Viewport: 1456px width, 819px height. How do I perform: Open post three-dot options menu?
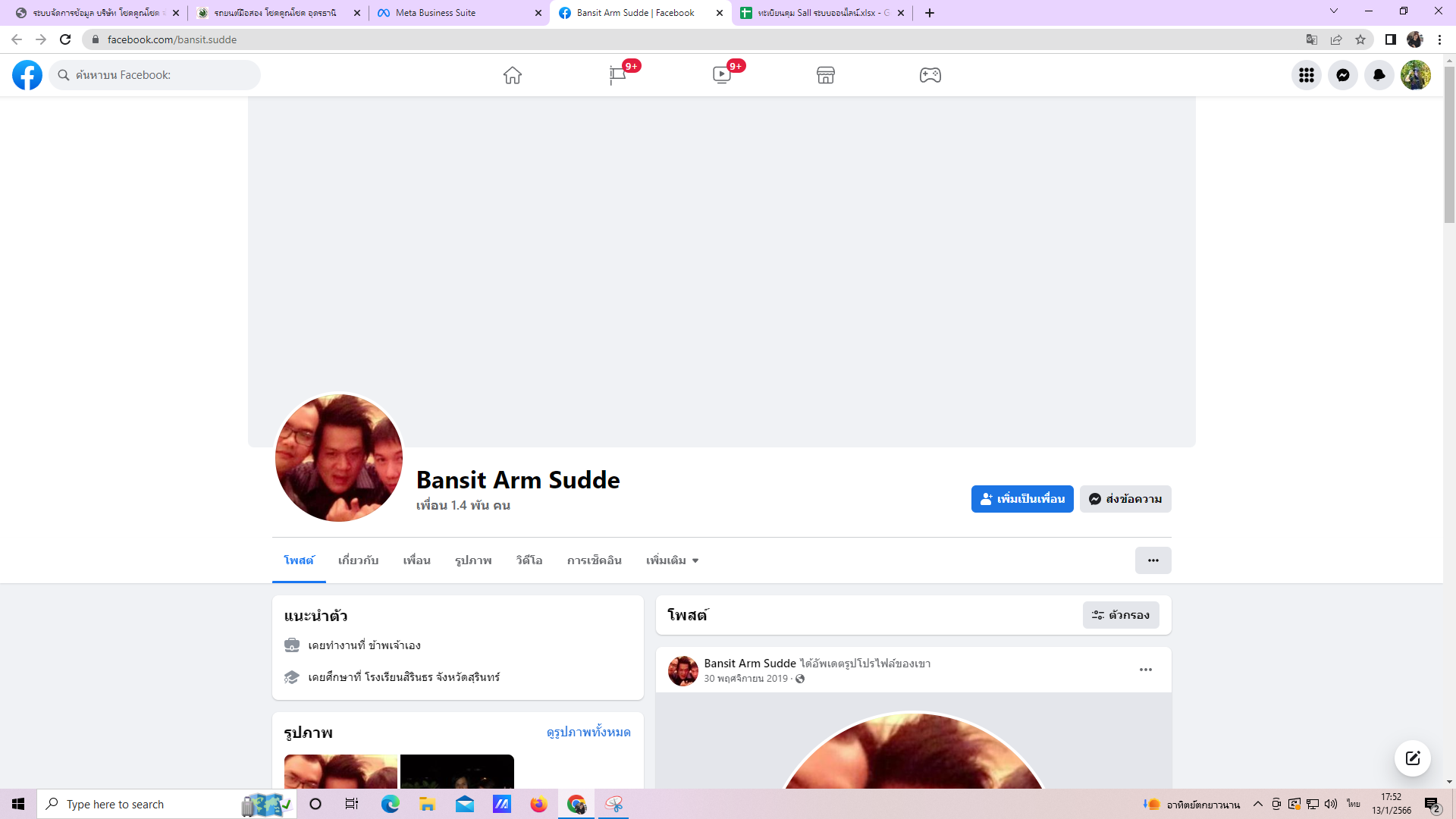1146,670
